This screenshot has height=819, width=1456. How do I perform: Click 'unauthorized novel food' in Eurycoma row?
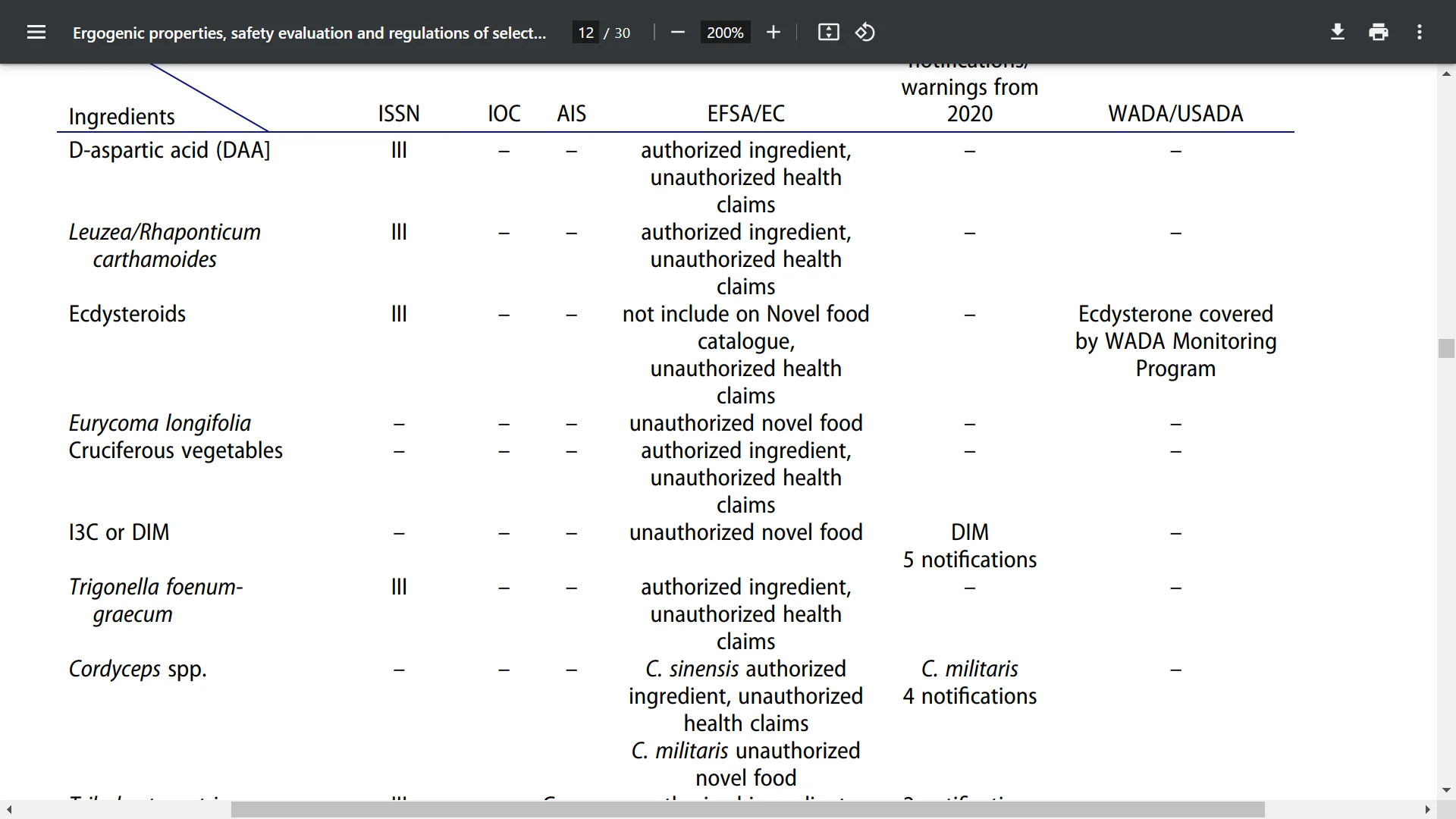pos(745,423)
